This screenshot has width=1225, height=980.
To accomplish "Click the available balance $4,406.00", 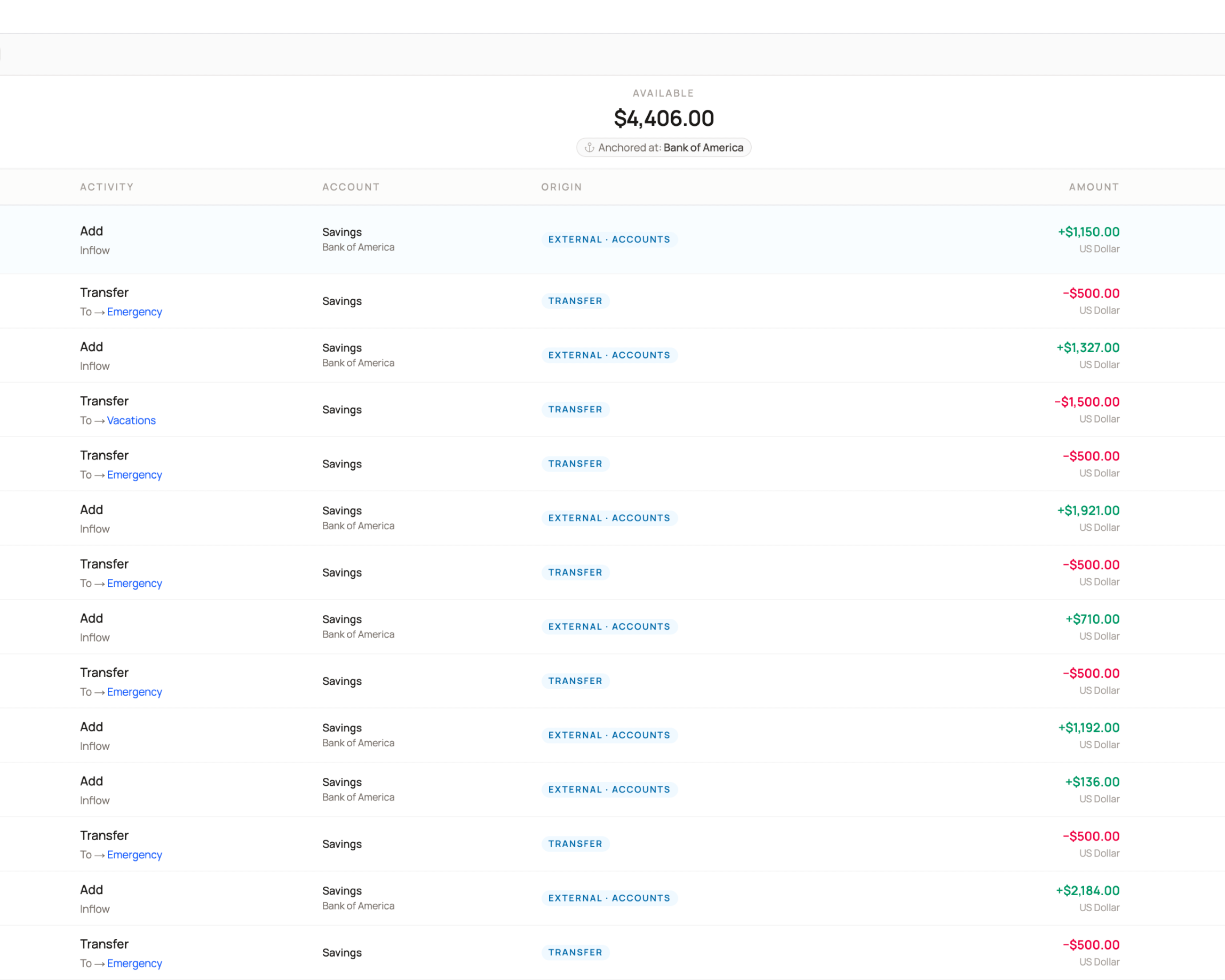I will 663,118.
